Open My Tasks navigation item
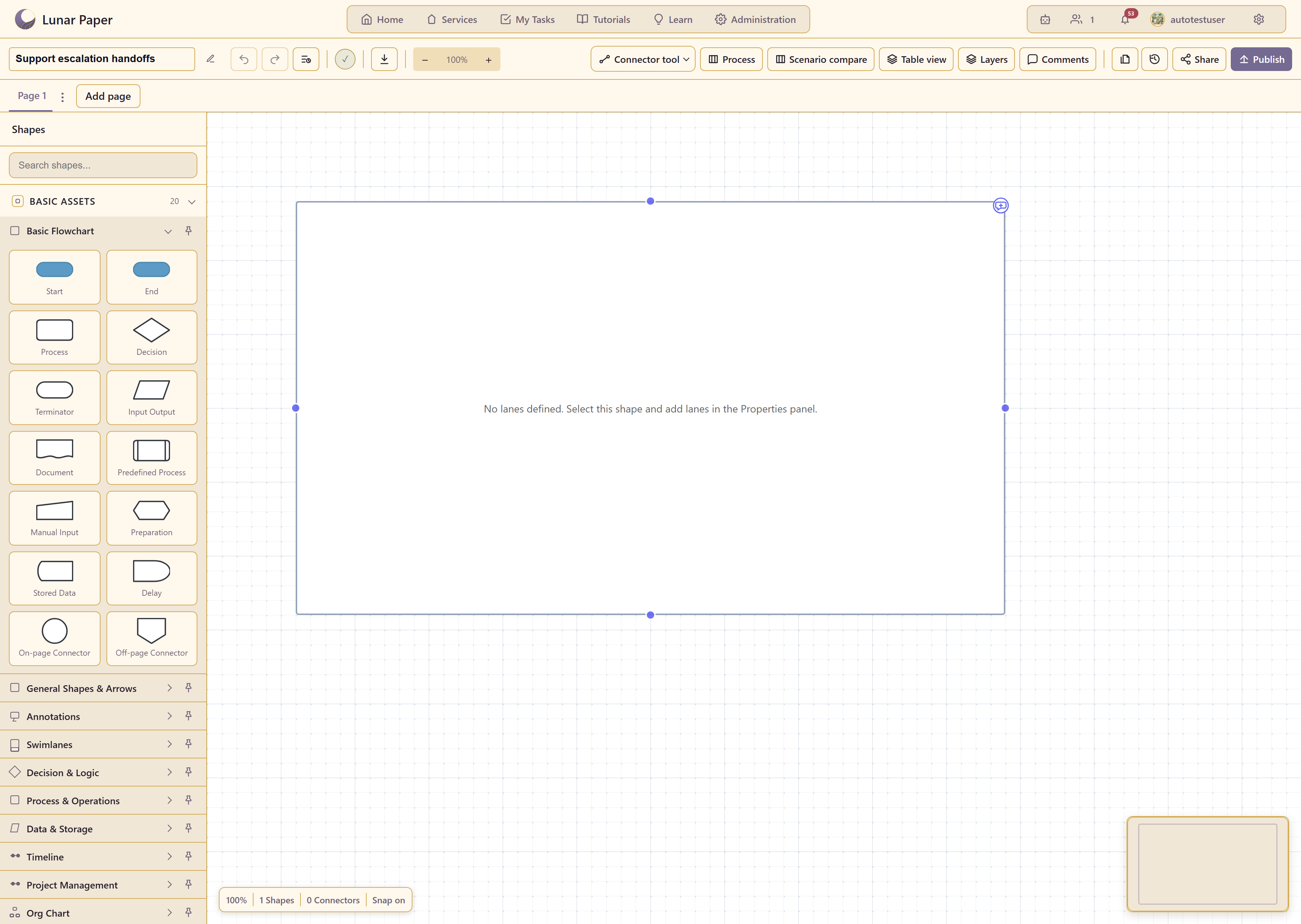 [x=527, y=19]
